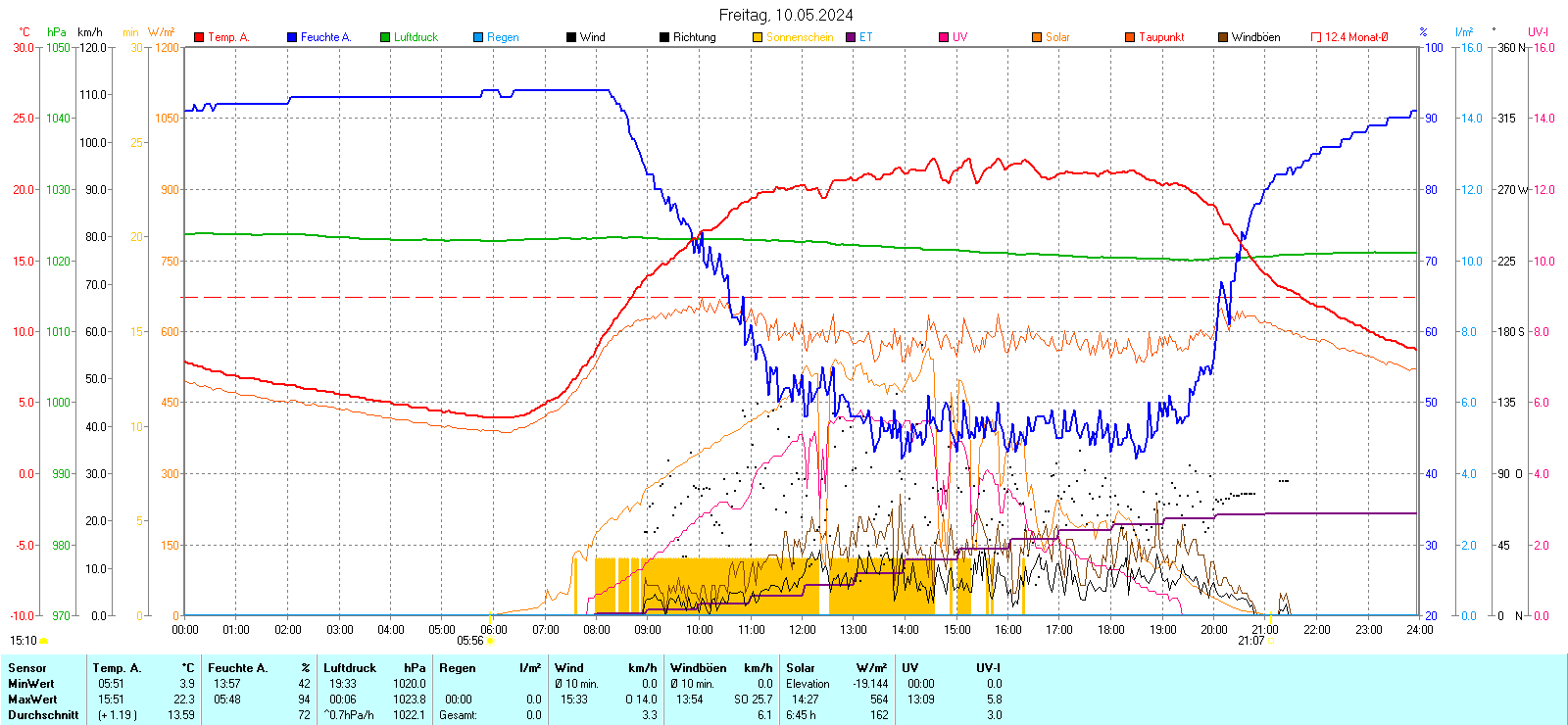Image resolution: width=1568 pixels, height=725 pixels.
Task: Click the Windböen header in the data table
Action: point(698,668)
